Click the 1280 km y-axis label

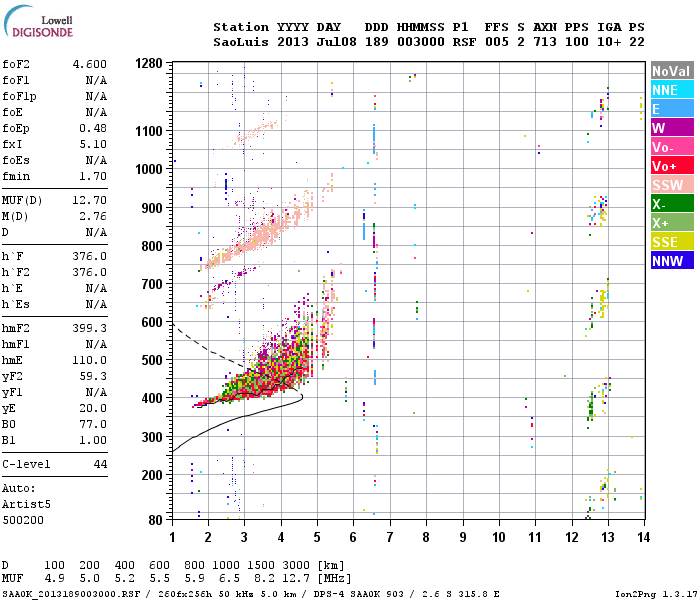149,64
